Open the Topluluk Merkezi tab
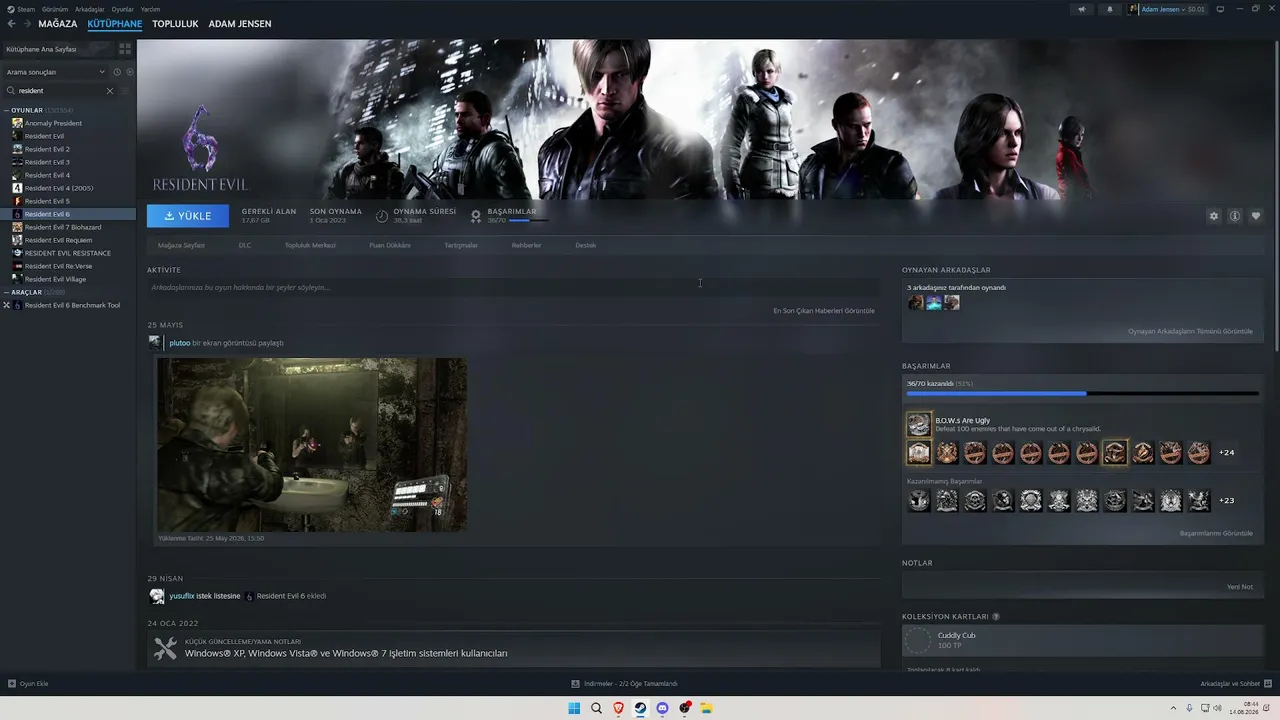The height and width of the screenshot is (720, 1280). pyautogui.click(x=310, y=245)
